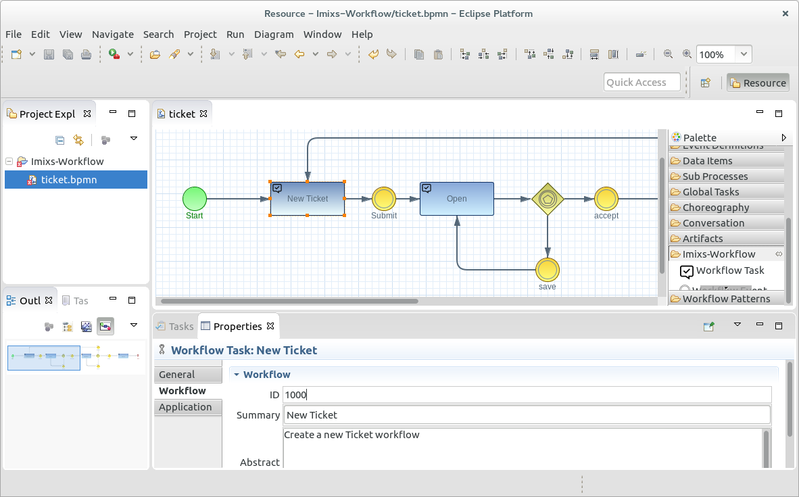The image size is (799, 497).
Task: Open Run launch dropdown arrow
Action: [x=130, y=54]
